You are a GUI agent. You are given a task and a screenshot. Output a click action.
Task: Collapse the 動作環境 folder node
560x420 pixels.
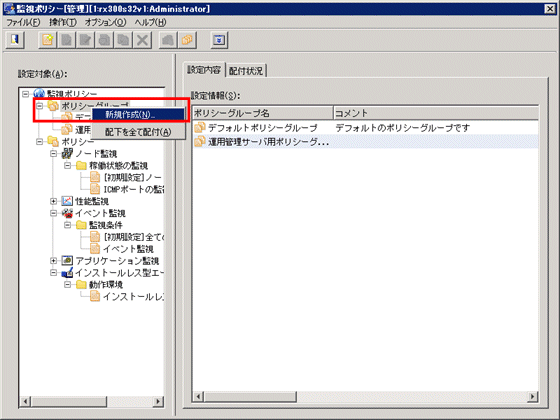tap(68, 285)
